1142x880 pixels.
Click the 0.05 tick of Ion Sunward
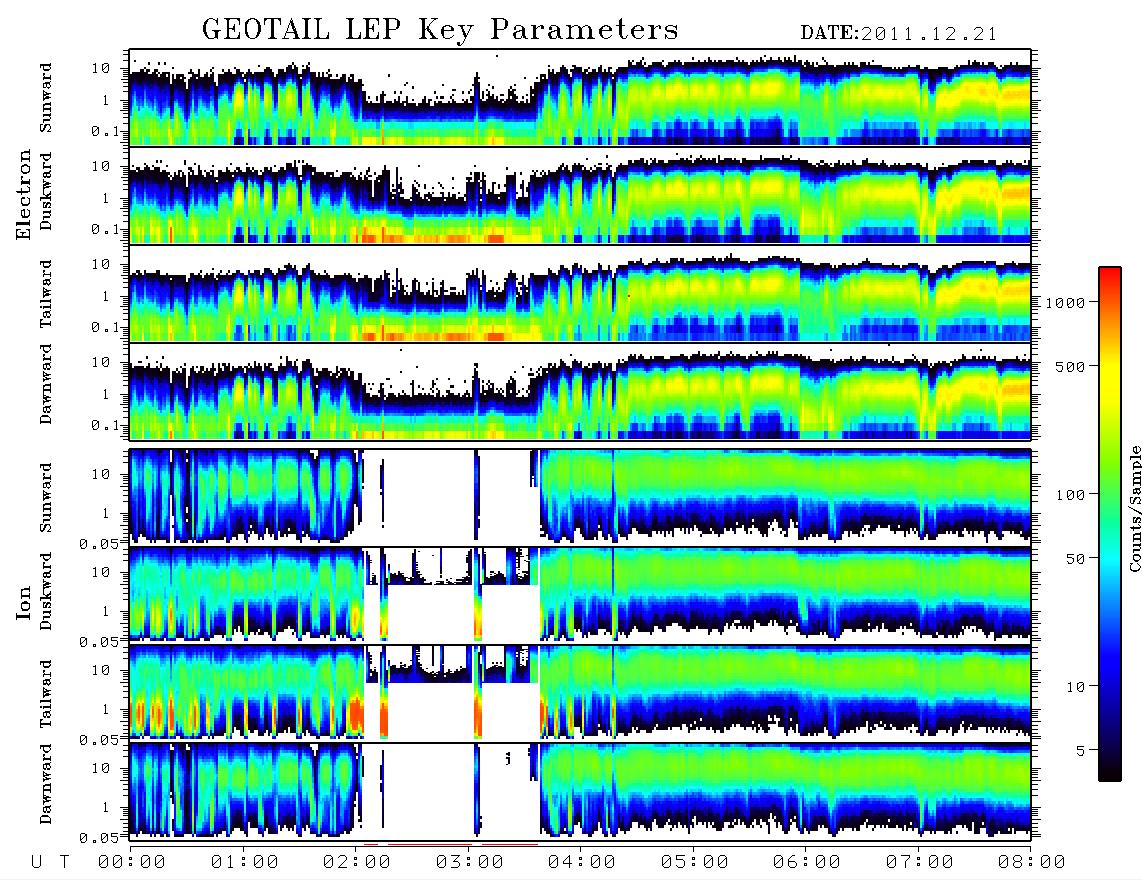click(99, 543)
